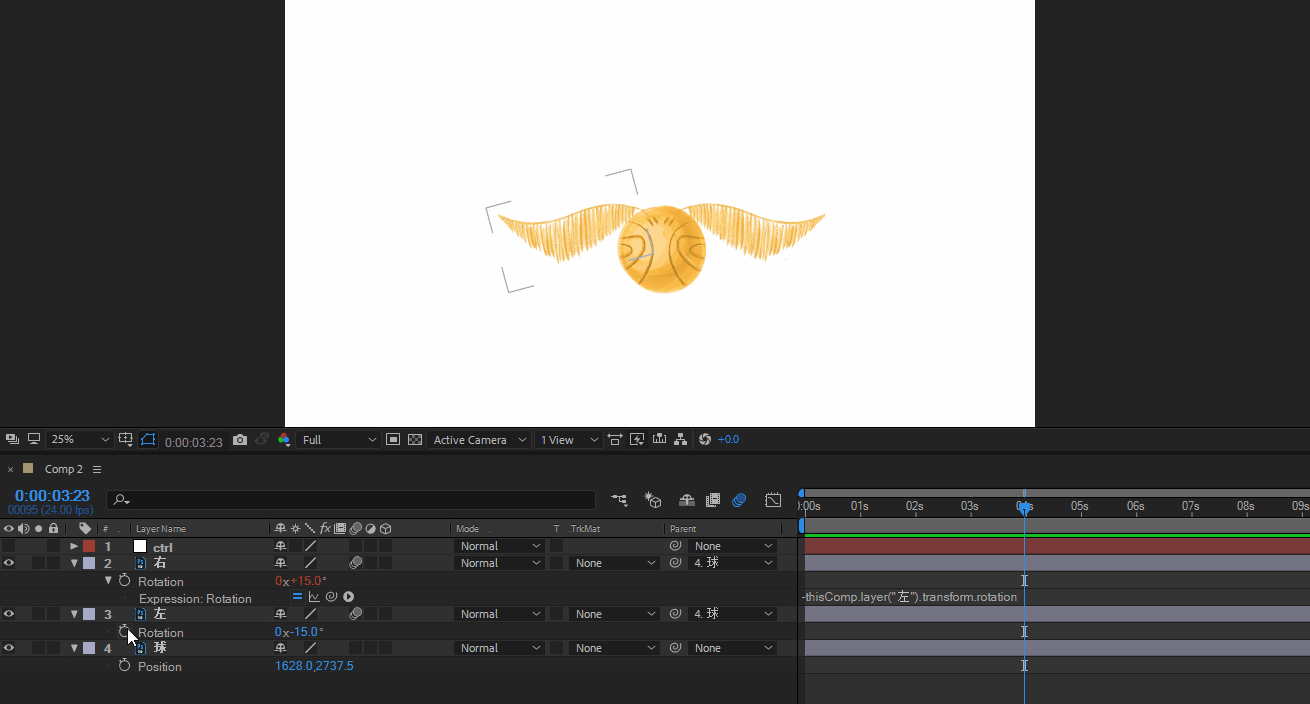Image resolution: width=1310 pixels, height=704 pixels.
Task: Close the Comp 2 tab
Action: (10, 468)
